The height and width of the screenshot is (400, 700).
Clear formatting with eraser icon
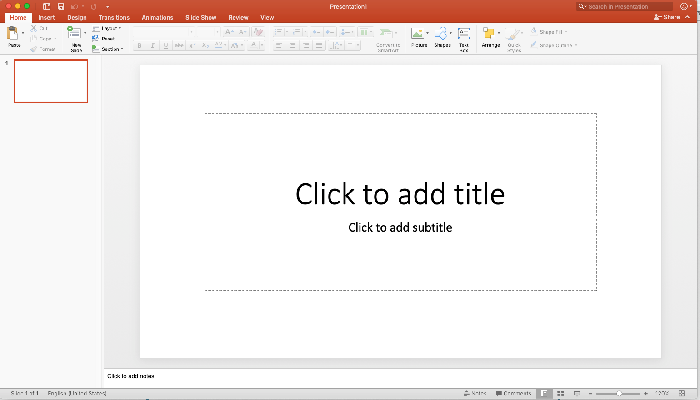[258, 32]
